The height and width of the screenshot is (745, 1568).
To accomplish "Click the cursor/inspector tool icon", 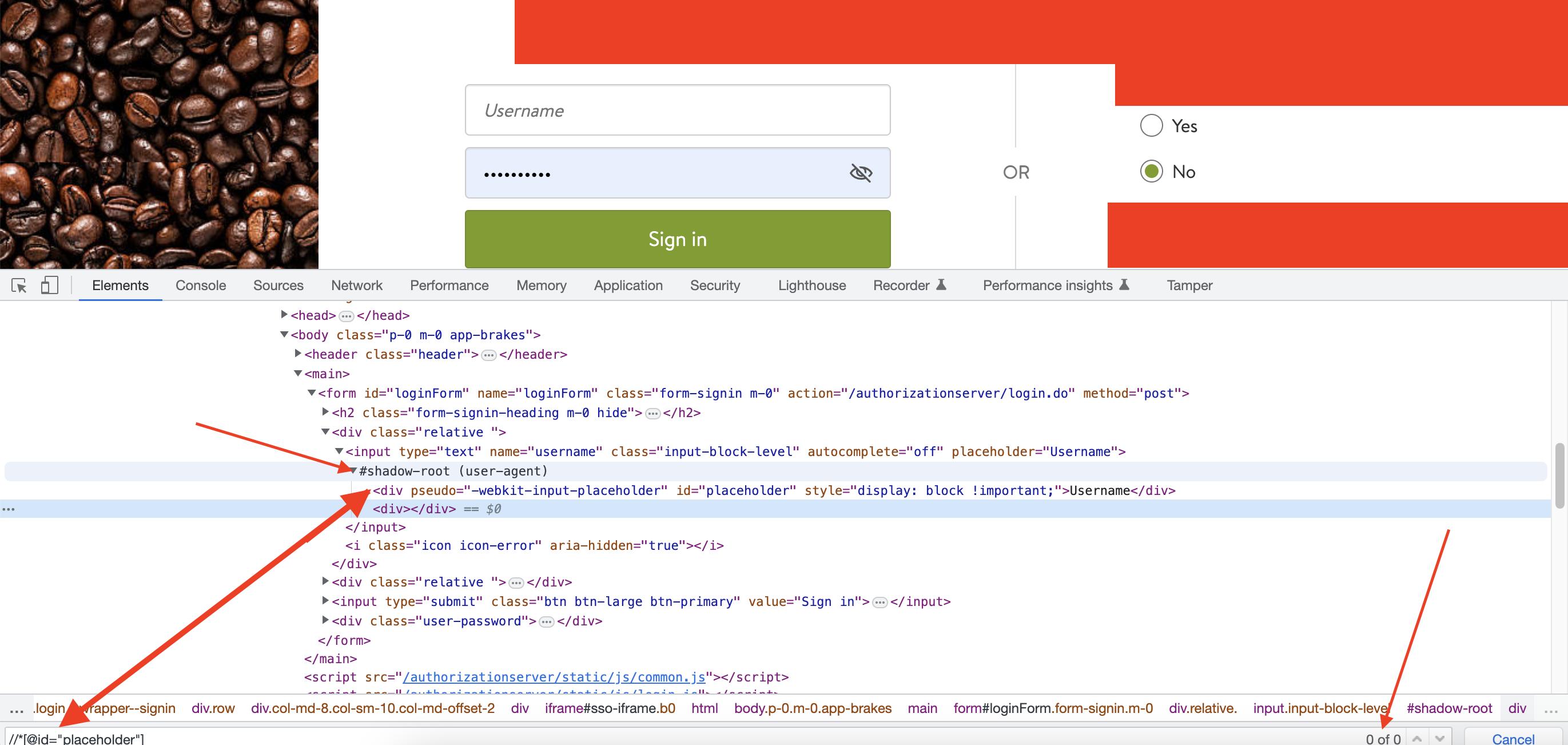I will pyautogui.click(x=17, y=285).
